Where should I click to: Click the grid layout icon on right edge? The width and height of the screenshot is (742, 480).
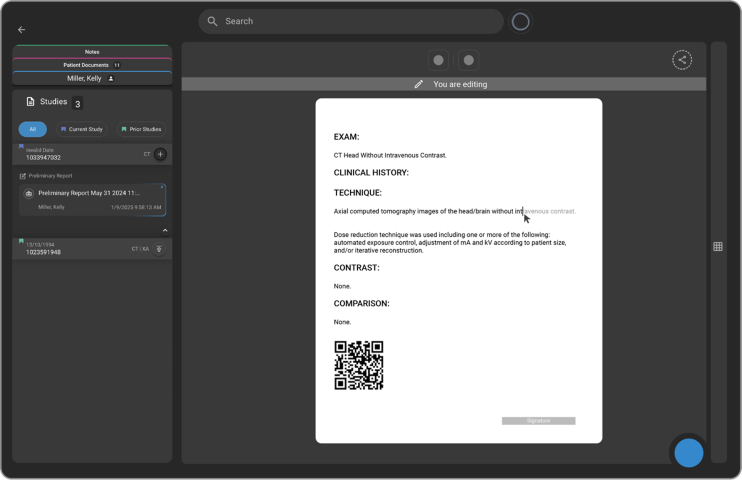click(x=718, y=247)
